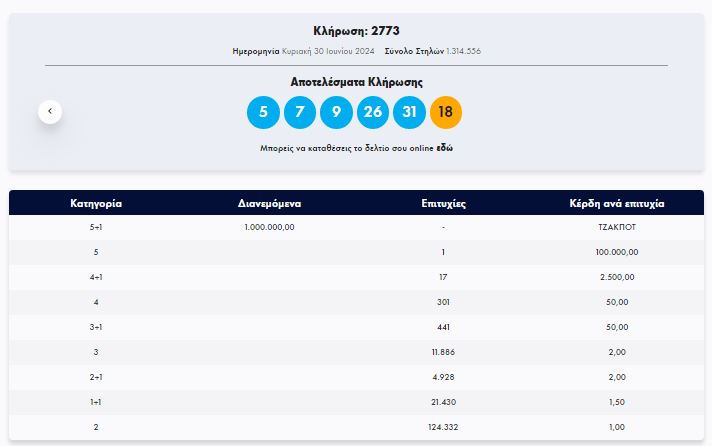Select the 4+1 category row
Screen dimensions: 712x446
click(x=96, y=277)
